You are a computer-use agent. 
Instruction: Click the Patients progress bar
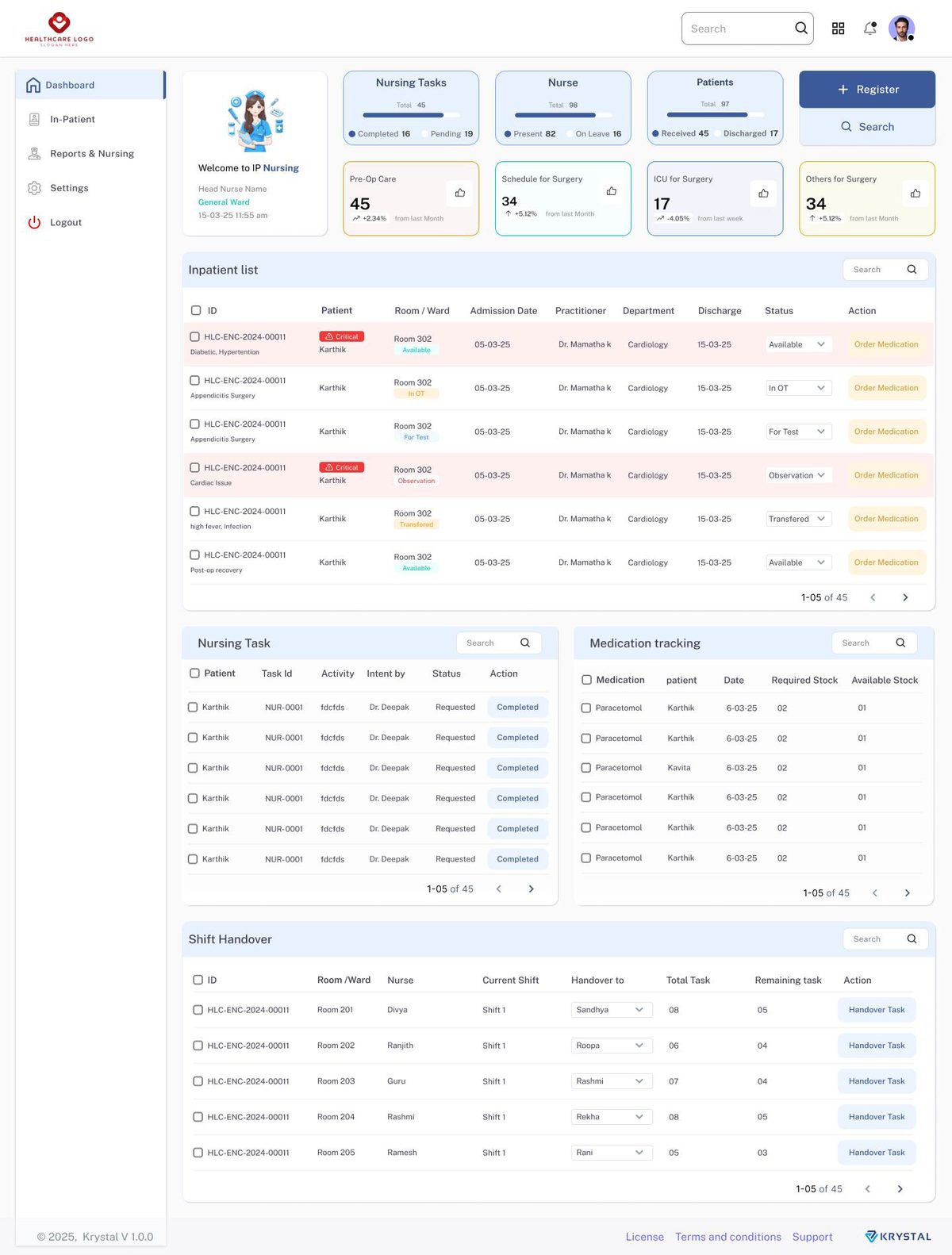pos(715,114)
